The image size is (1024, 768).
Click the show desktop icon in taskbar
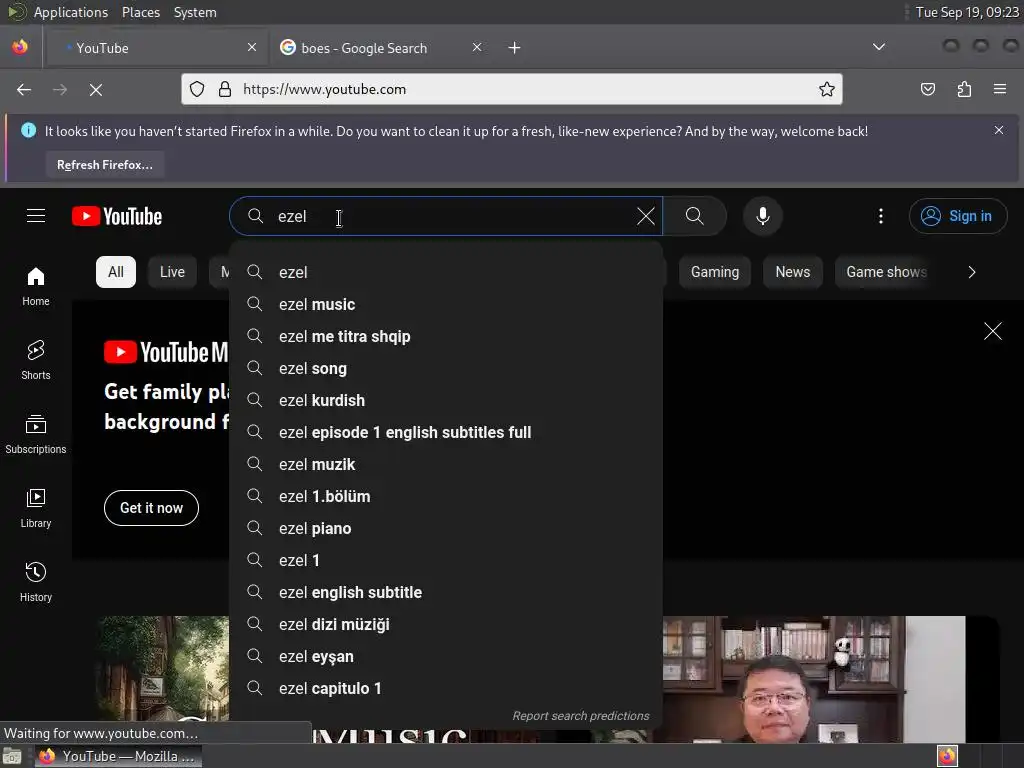tap(12, 756)
